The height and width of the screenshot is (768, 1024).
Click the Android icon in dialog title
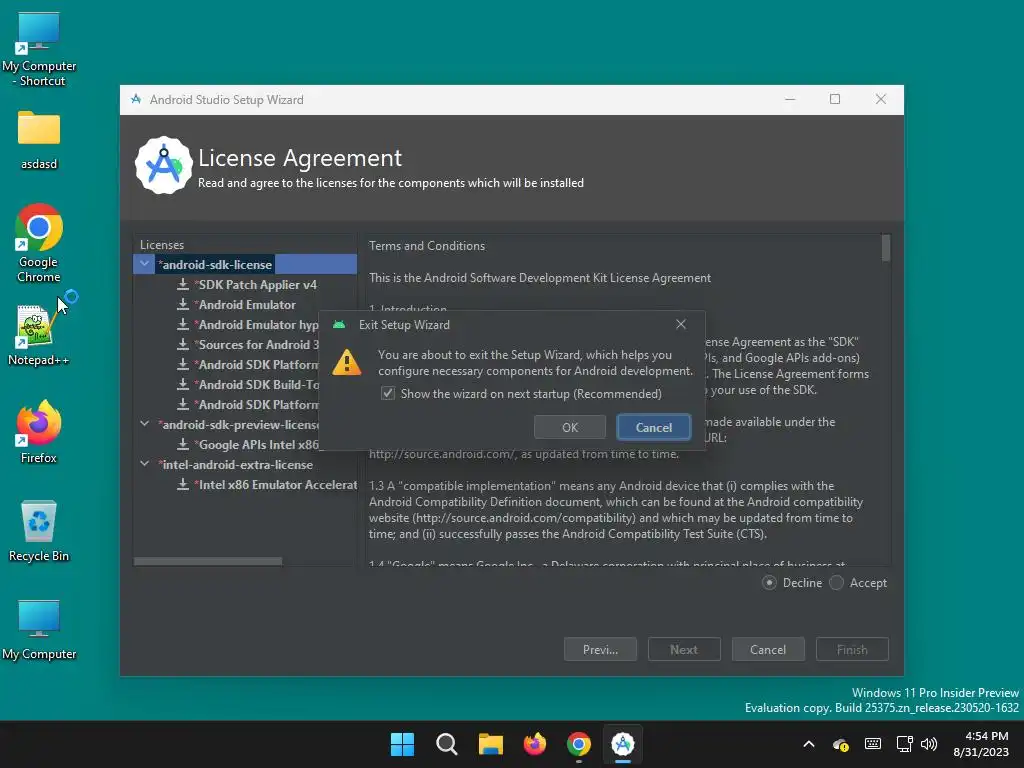(339, 325)
